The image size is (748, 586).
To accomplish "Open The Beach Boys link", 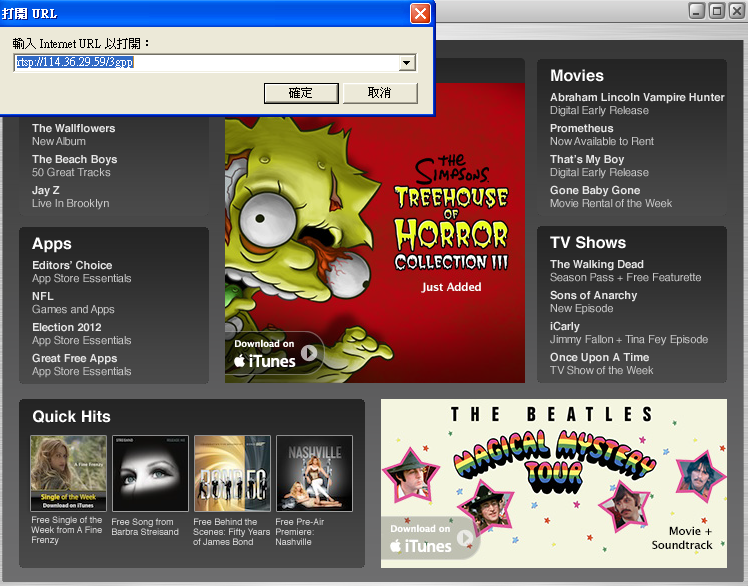I will coord(74,166).
